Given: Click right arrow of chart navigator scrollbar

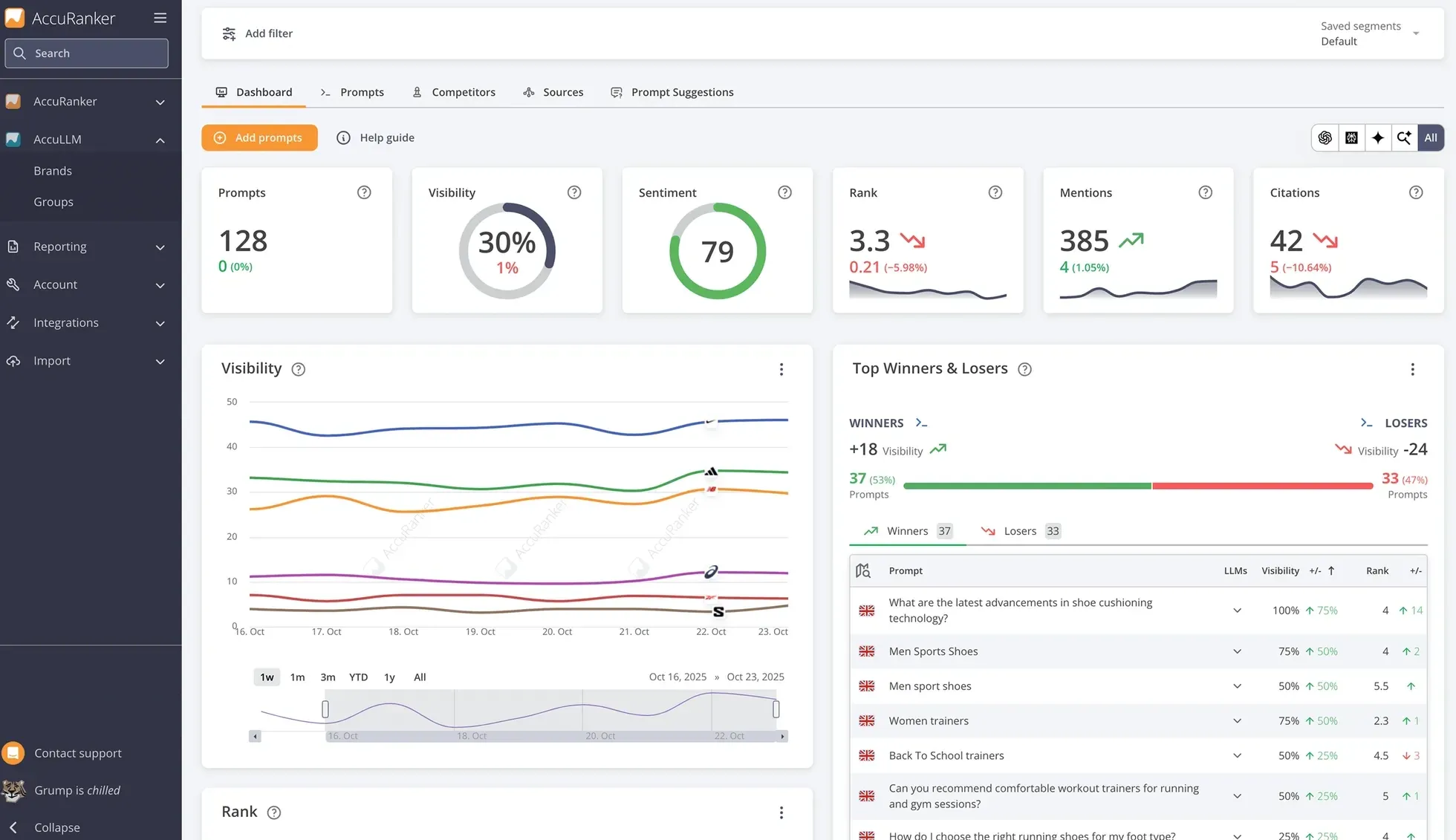Looking at the screenshot, I should (x=782, y=736).
